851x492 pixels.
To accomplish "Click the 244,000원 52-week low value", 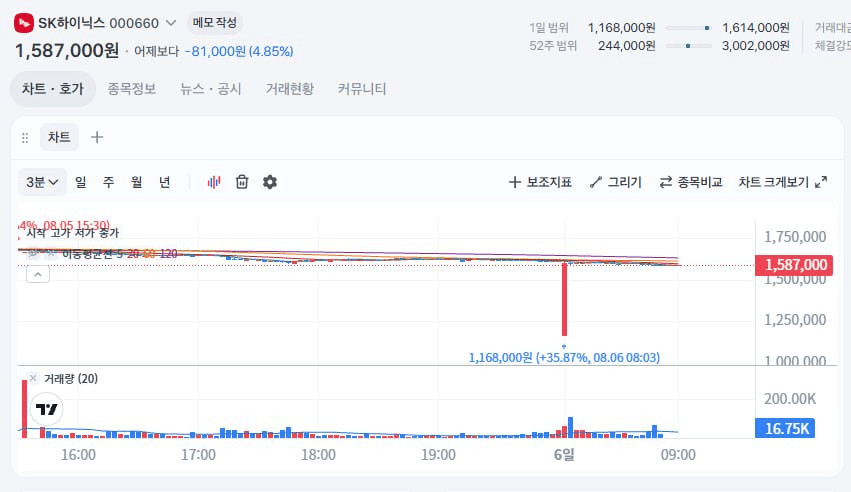I will (x=626, y=46).
